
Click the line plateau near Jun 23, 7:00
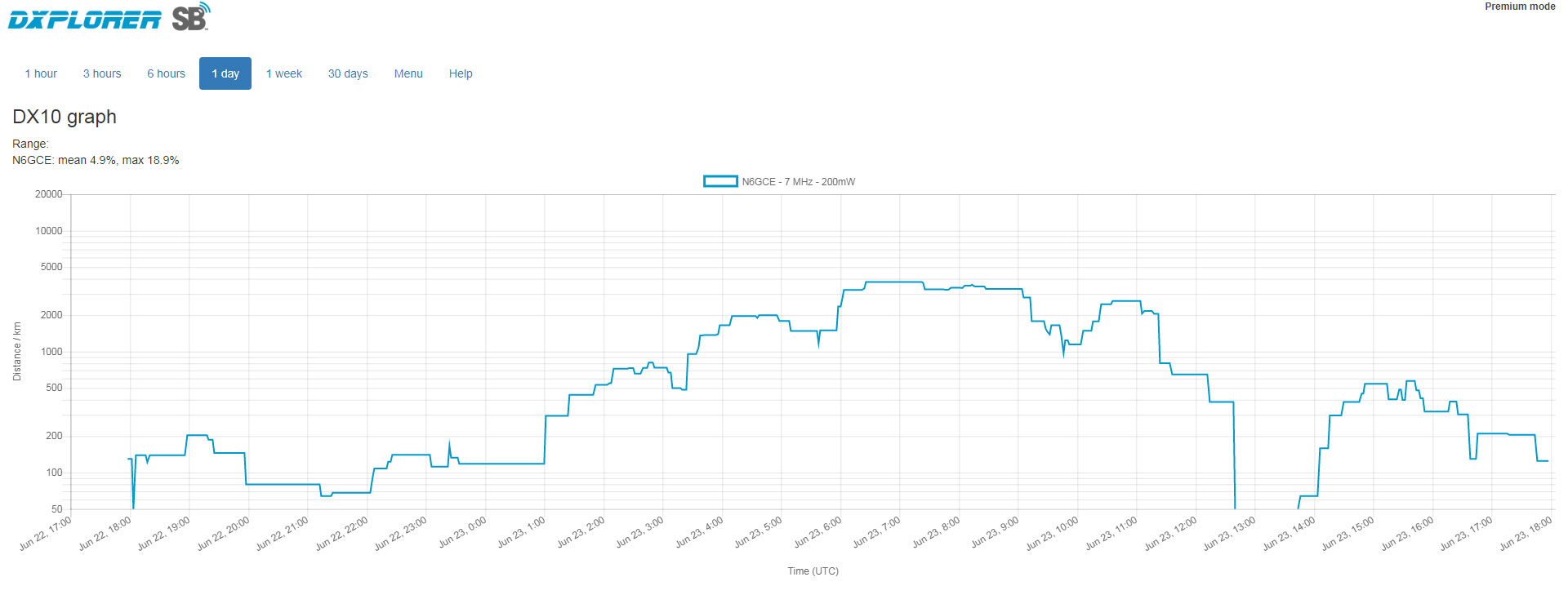click(894, 282)
